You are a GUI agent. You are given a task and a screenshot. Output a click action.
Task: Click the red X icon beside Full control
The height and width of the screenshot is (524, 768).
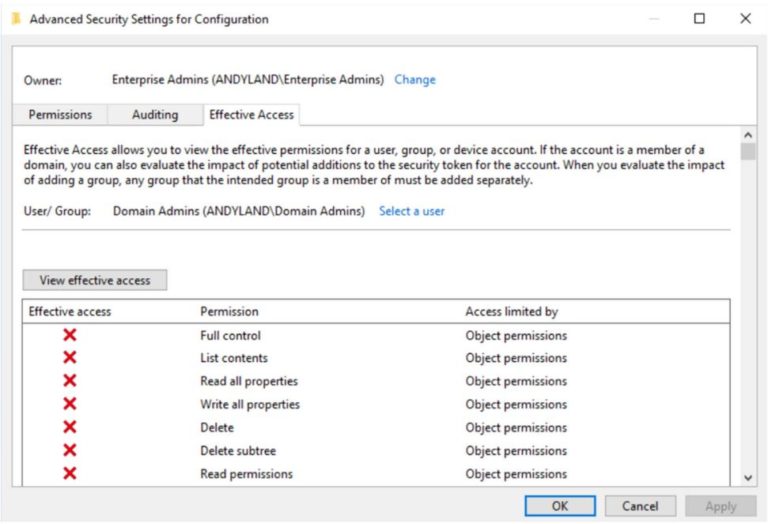(x=70, y=335)
